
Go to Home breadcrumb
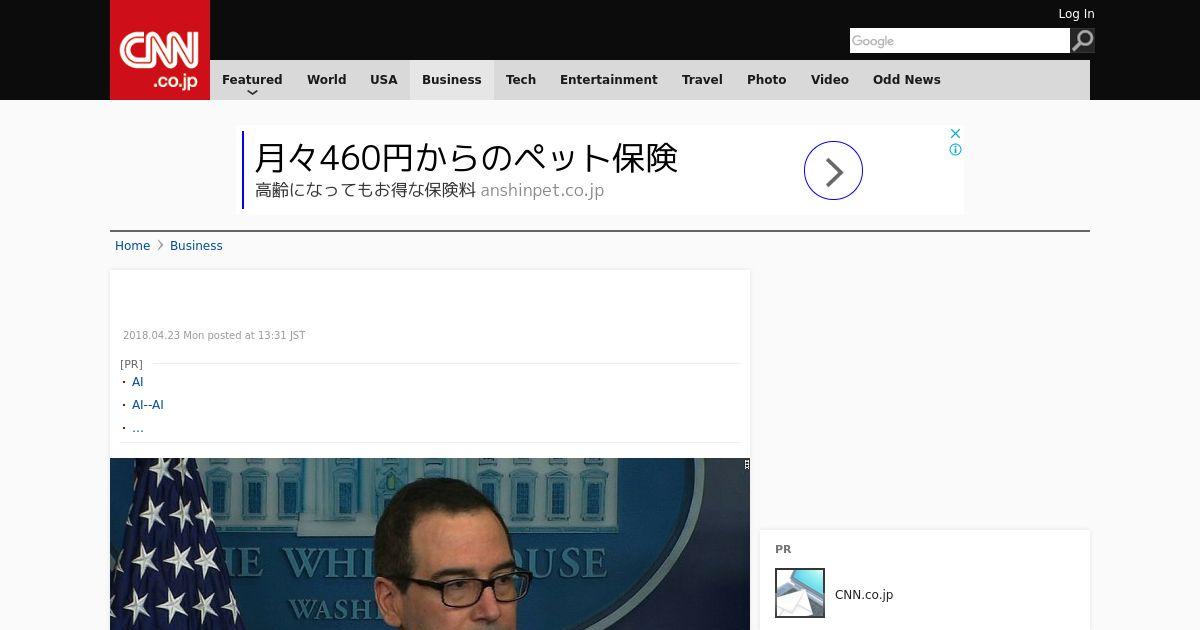(x=132, y=246)
